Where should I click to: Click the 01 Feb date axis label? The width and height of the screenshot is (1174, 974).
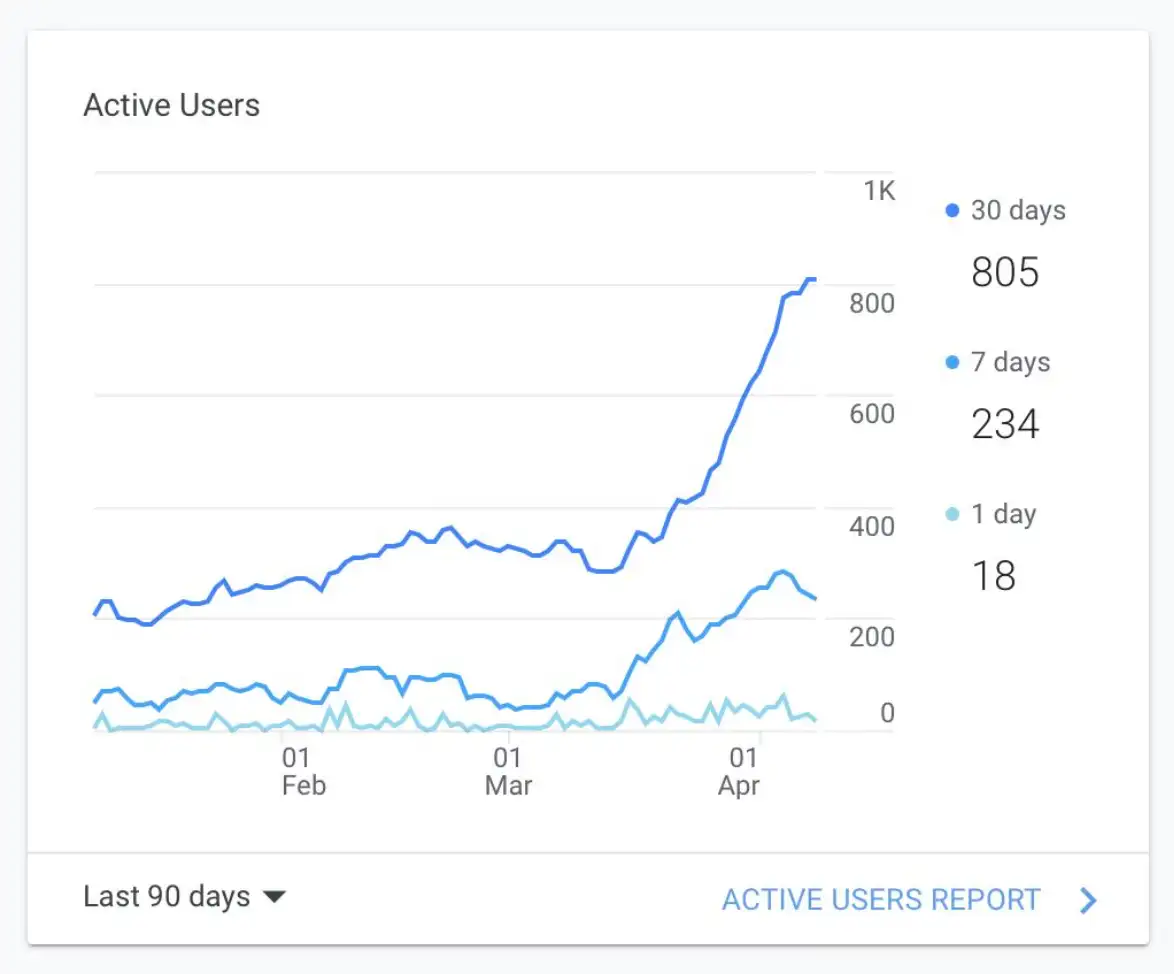[x=303, y=771]
